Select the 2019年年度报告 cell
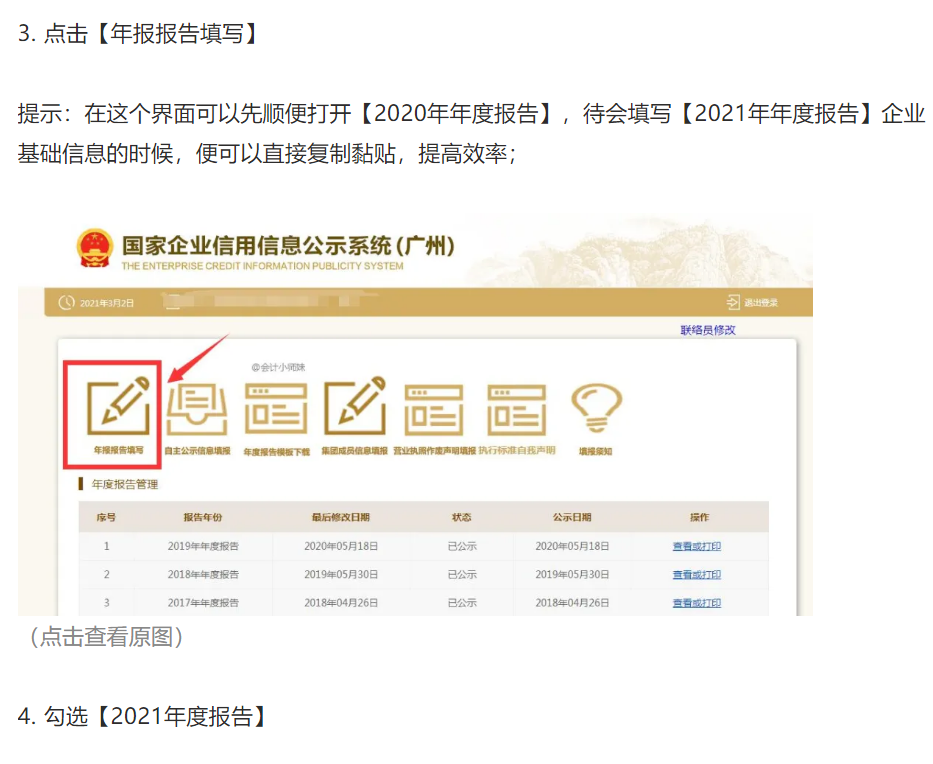933x764 pixels. [203, 546]
